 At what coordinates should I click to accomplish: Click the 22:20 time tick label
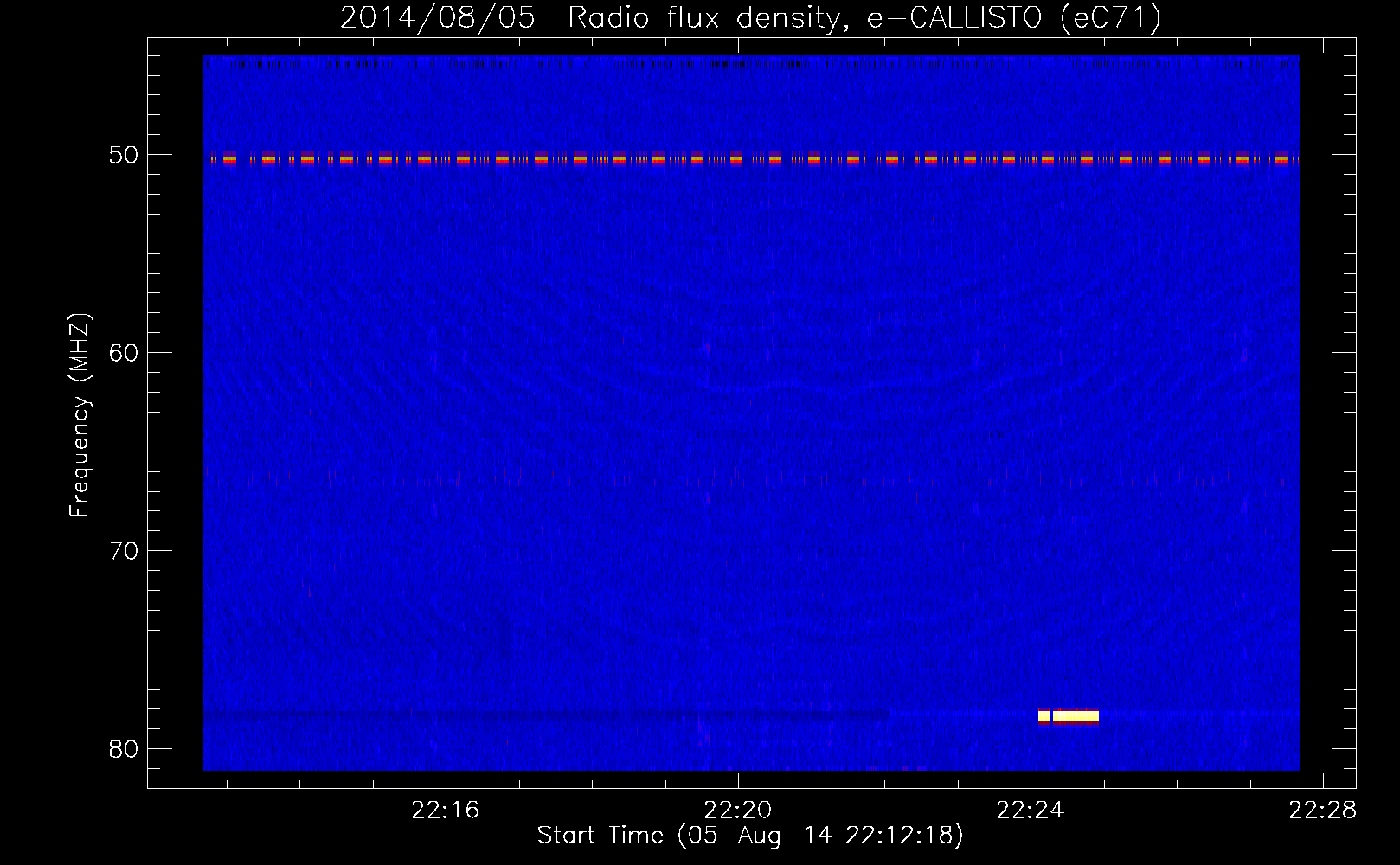pos(737,811)
